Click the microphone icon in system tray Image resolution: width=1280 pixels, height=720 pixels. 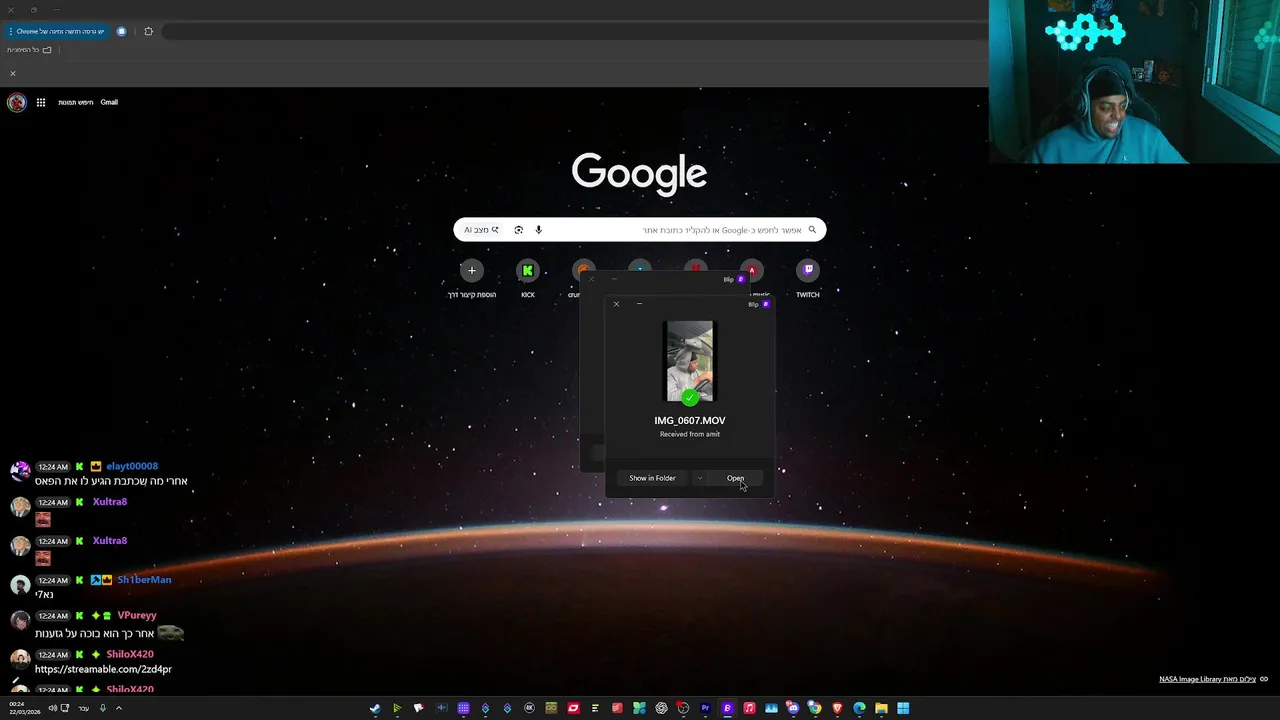tap(102, 708)
